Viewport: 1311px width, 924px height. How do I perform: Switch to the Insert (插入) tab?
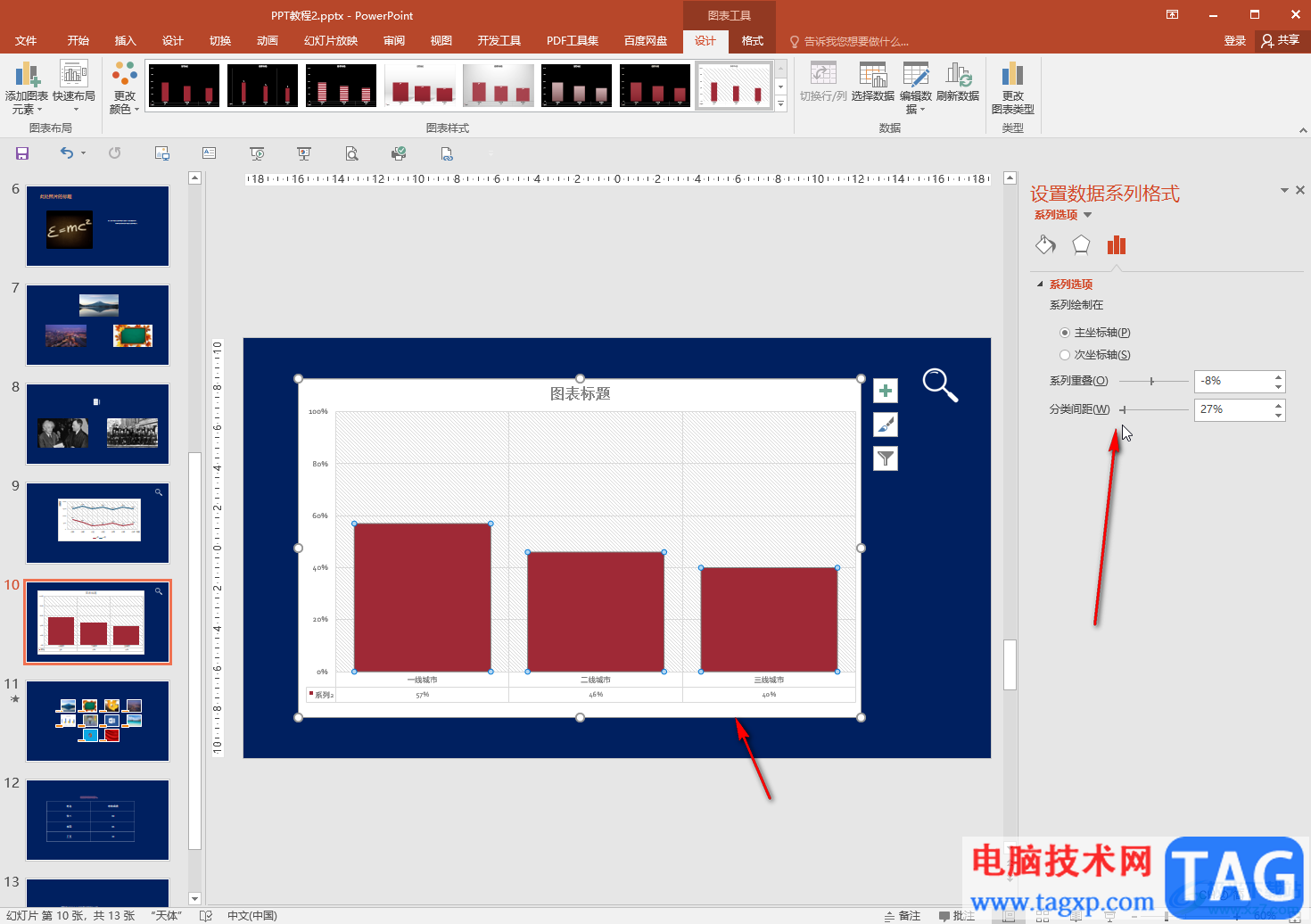(x=126, y=41)
